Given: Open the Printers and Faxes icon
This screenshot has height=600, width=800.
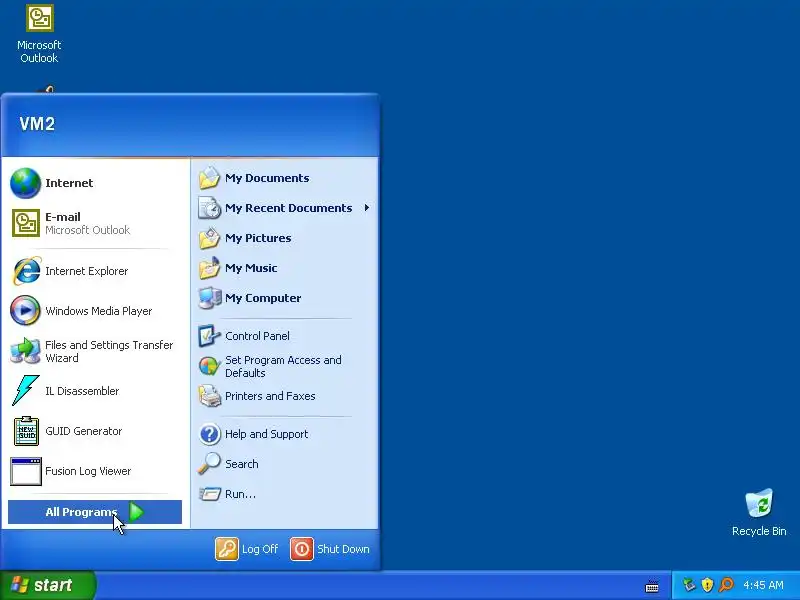Looking at the screenshot, I should coord(209,396).
